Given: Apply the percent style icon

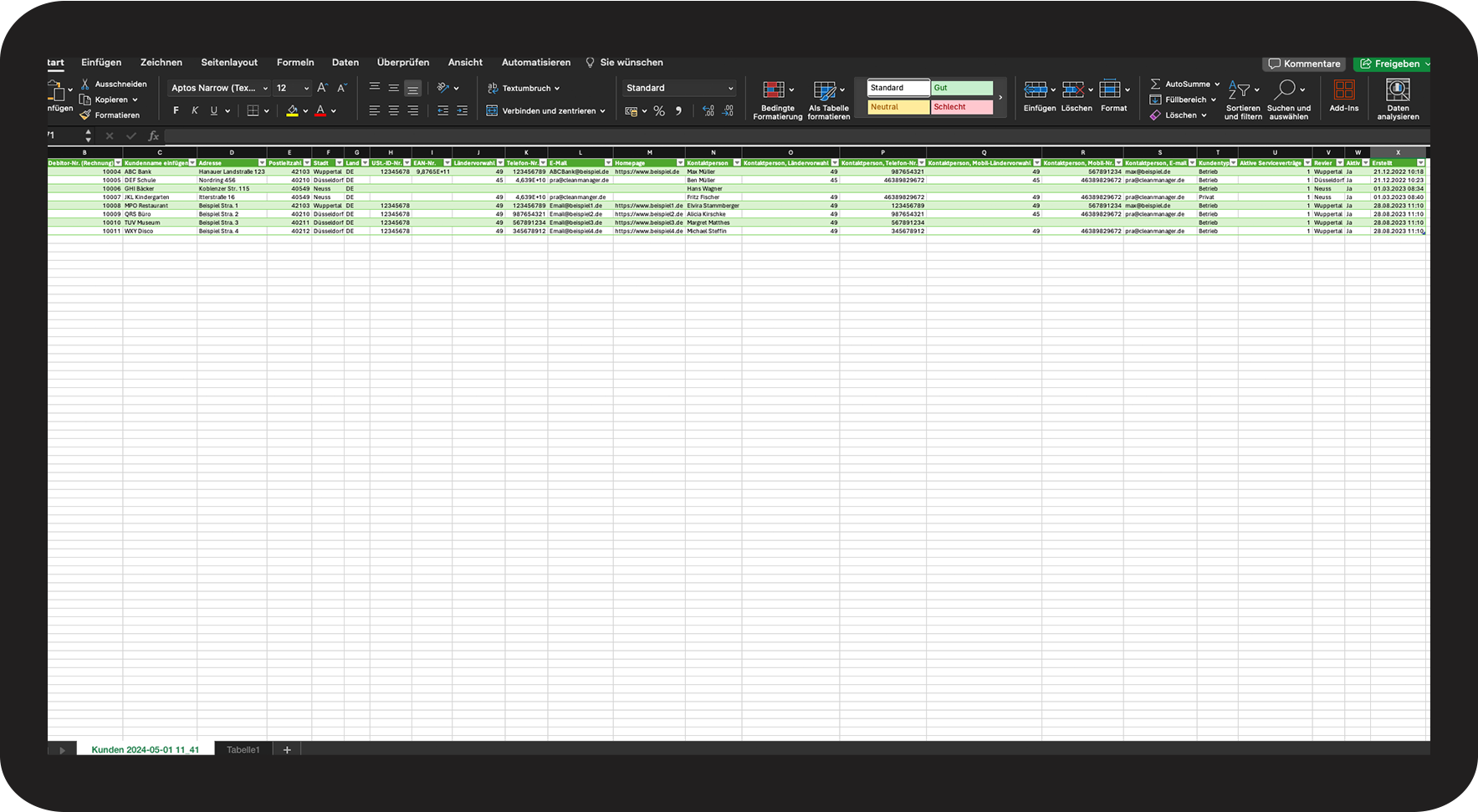Looking at the screenshot, I should [659, 111].
